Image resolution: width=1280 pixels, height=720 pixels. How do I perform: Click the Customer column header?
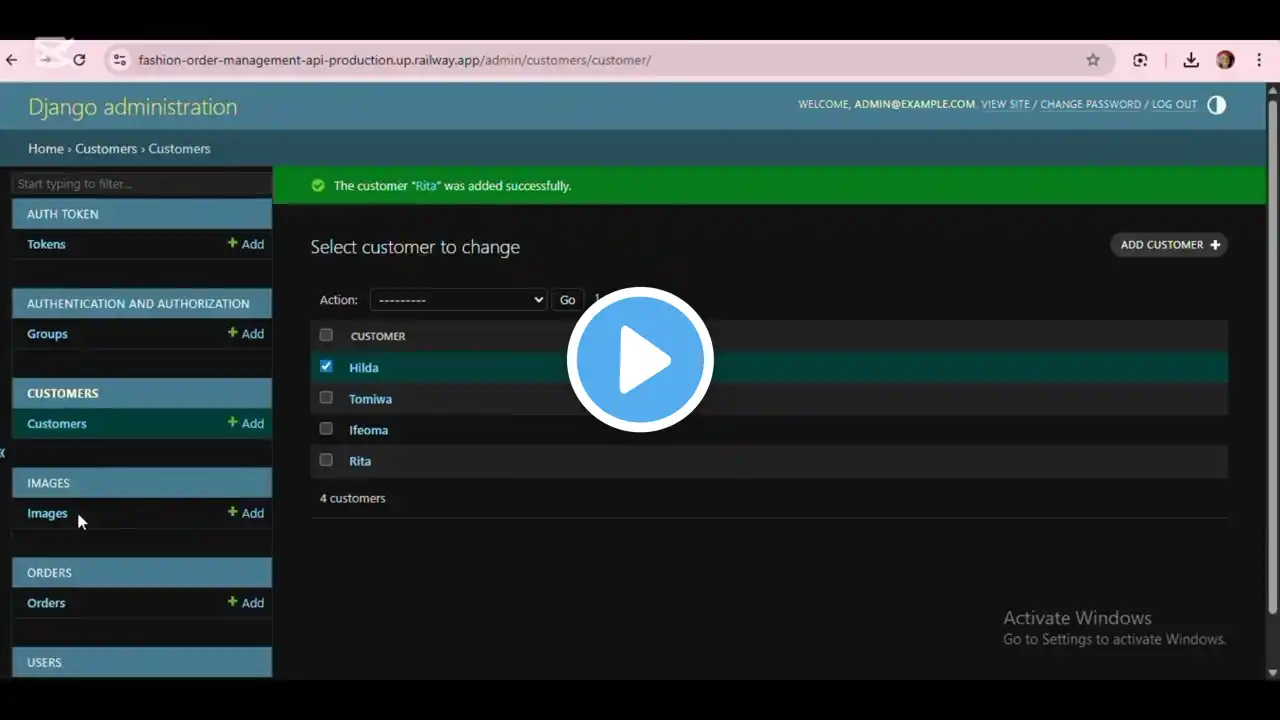[x=378, y=336]
